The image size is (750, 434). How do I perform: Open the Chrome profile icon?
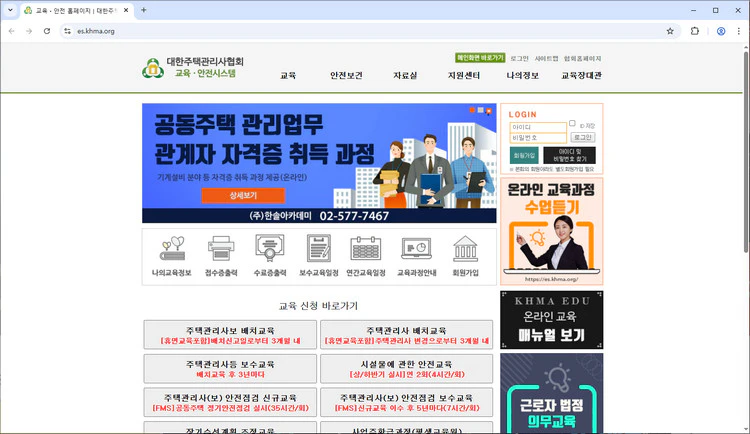pos(721,31)
